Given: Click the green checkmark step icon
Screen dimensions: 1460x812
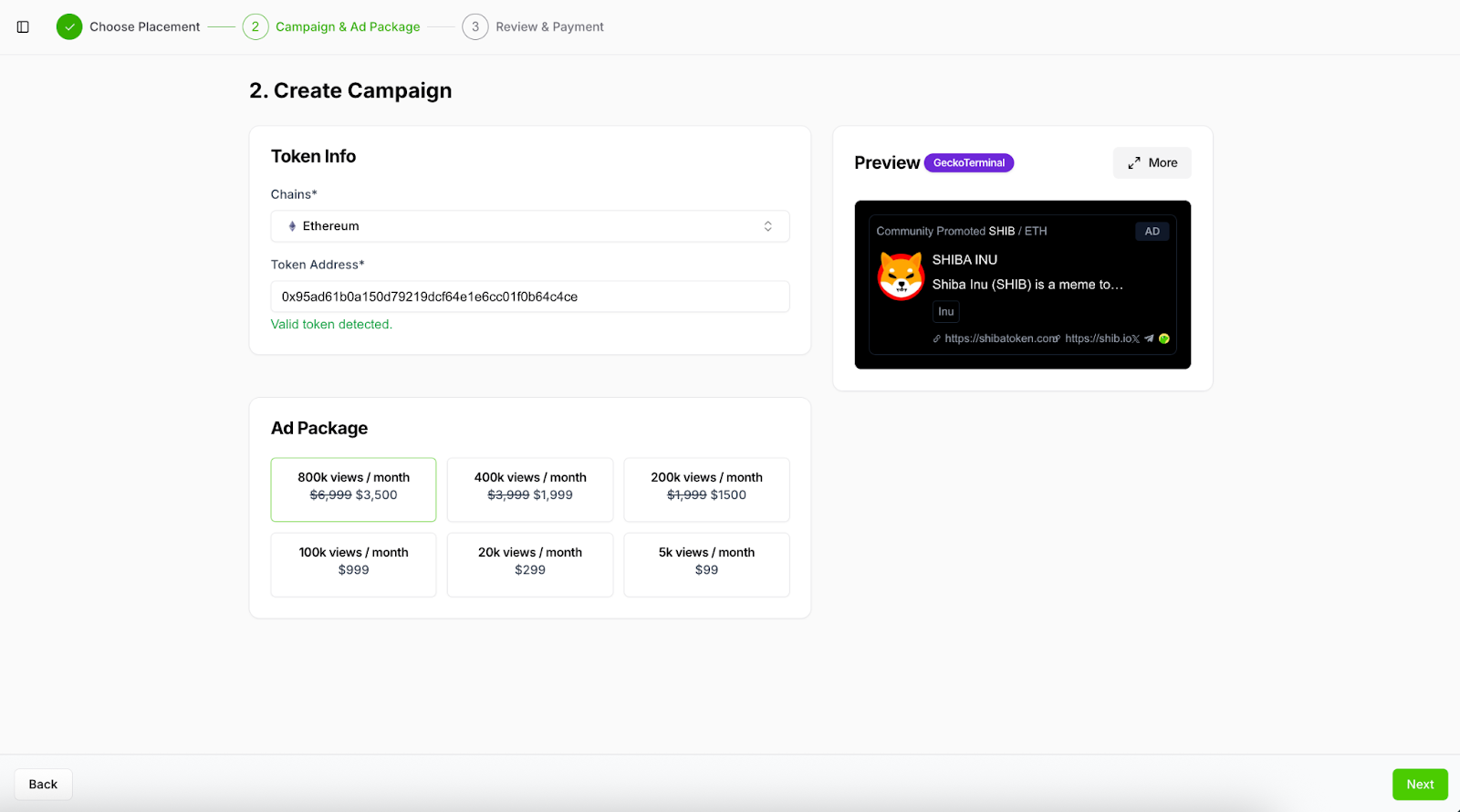Looking at the screenshot, I should point(69,26).
